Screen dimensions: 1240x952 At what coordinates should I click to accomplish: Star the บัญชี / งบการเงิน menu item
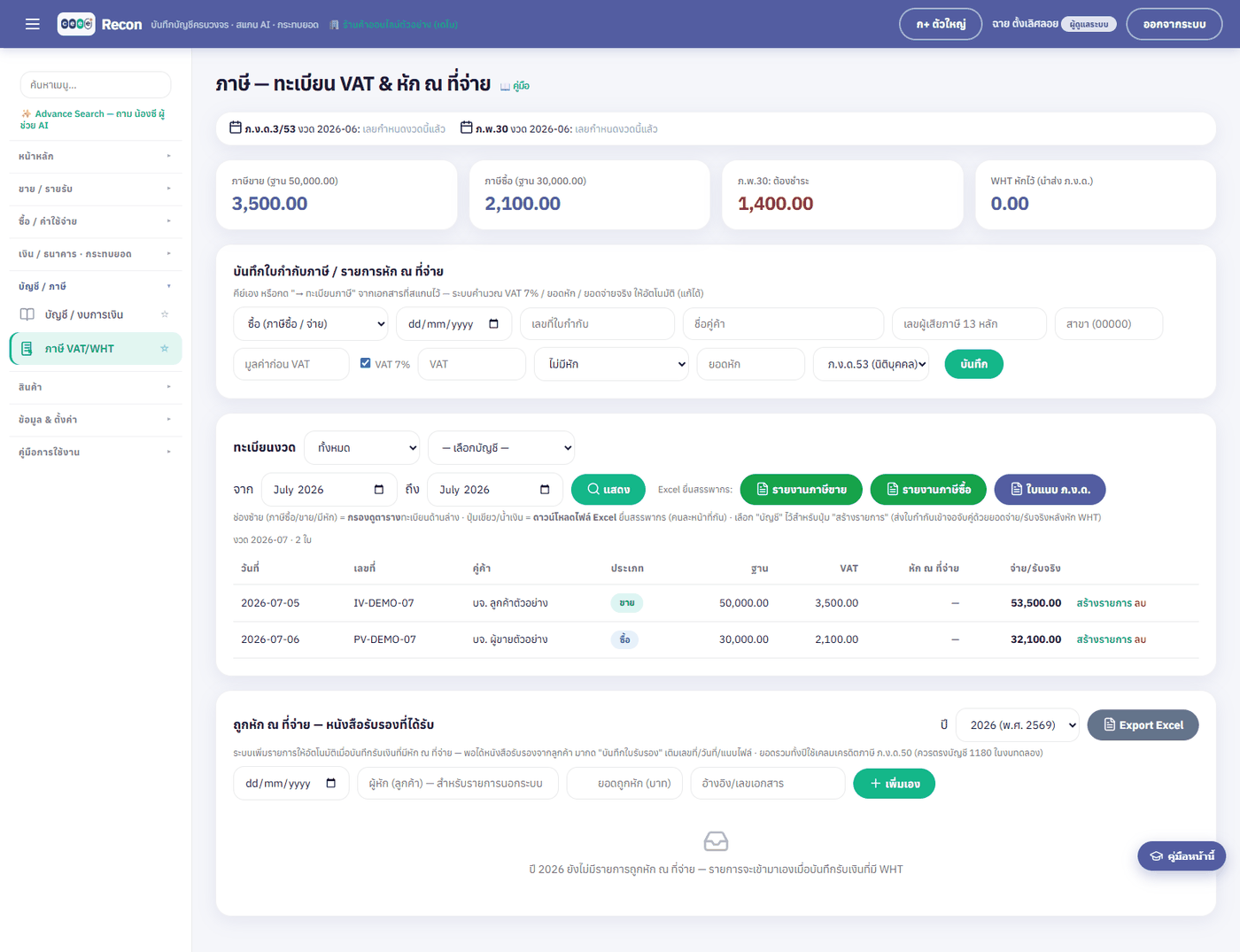(x=165, y=314)
